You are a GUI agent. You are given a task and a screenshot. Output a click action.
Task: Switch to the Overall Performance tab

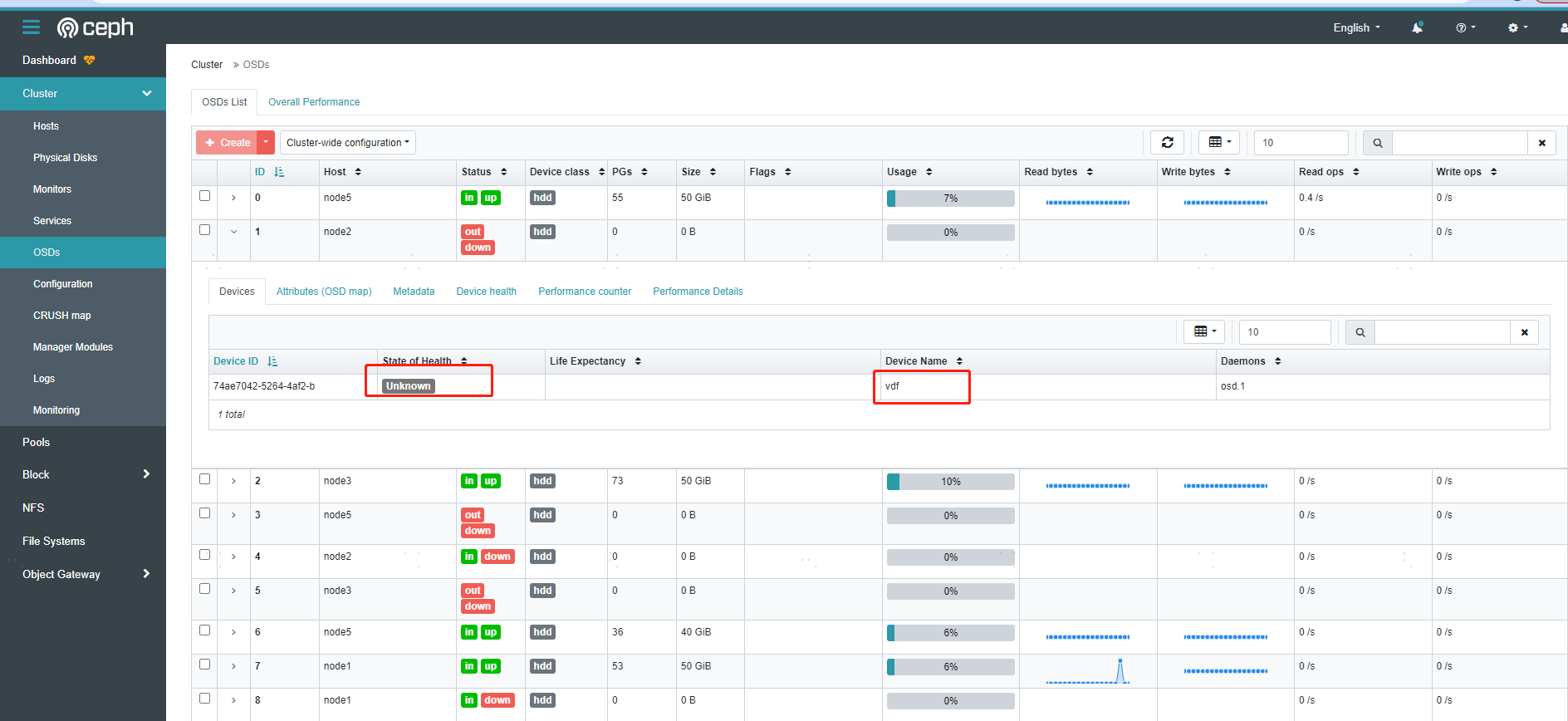pyautogui.click(x=314, y=102)
